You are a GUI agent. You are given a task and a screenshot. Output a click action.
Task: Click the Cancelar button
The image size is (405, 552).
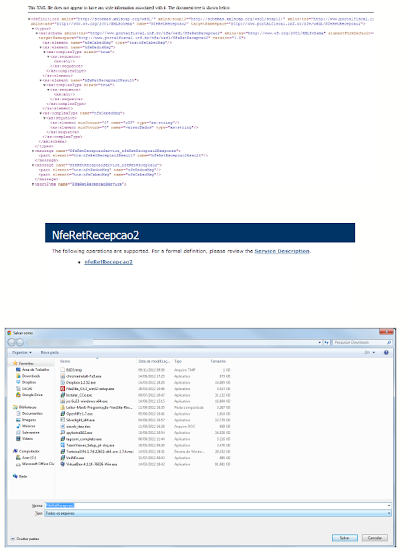click(375, 538)
